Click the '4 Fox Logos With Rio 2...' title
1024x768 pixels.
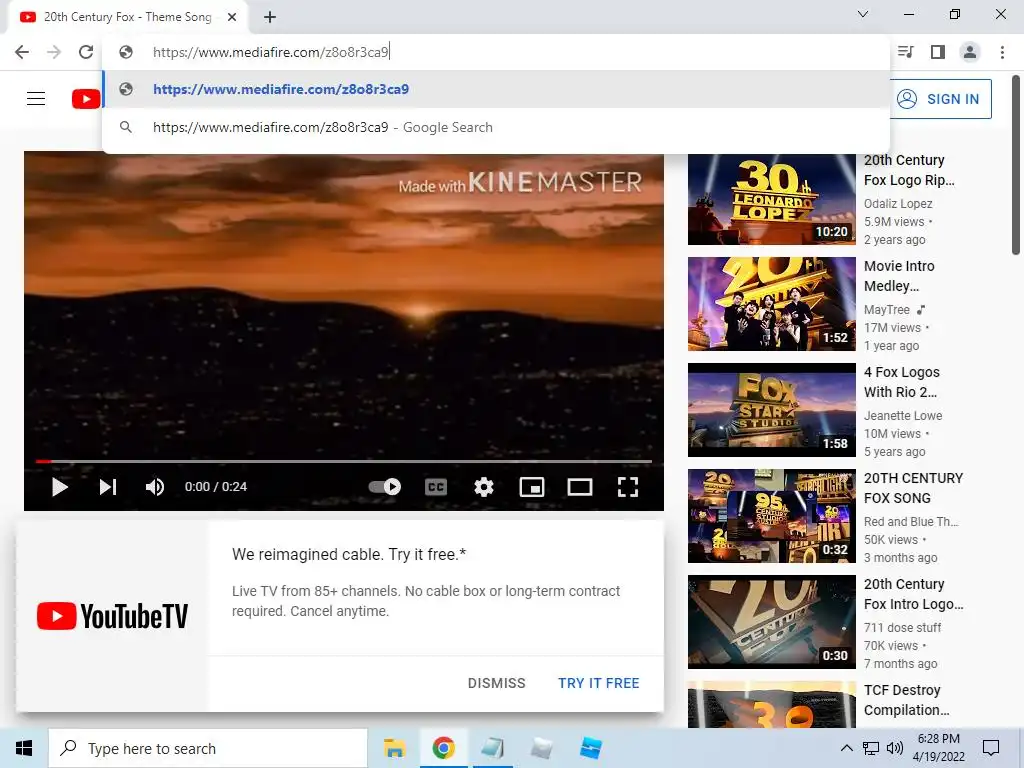click(x=902, y=382)
